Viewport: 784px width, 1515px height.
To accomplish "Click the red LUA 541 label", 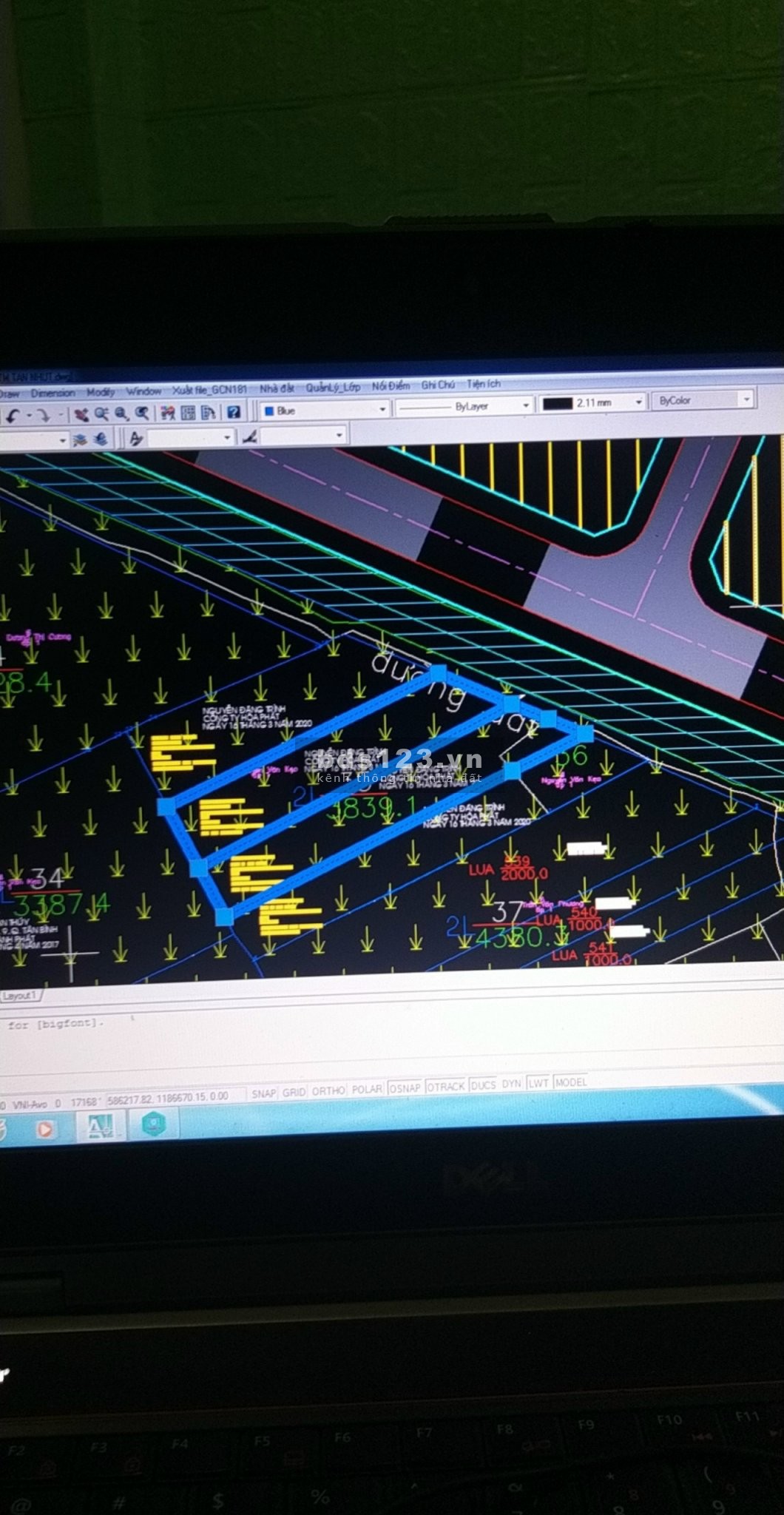I will 591,954.
